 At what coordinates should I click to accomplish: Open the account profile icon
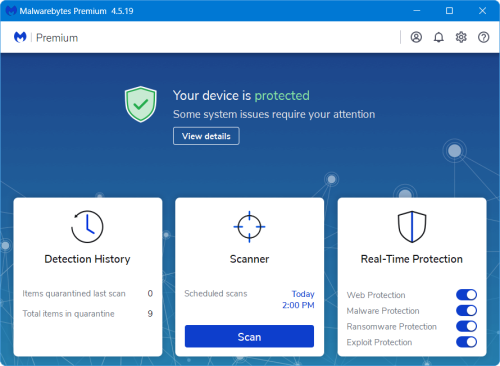click(416, 37)
